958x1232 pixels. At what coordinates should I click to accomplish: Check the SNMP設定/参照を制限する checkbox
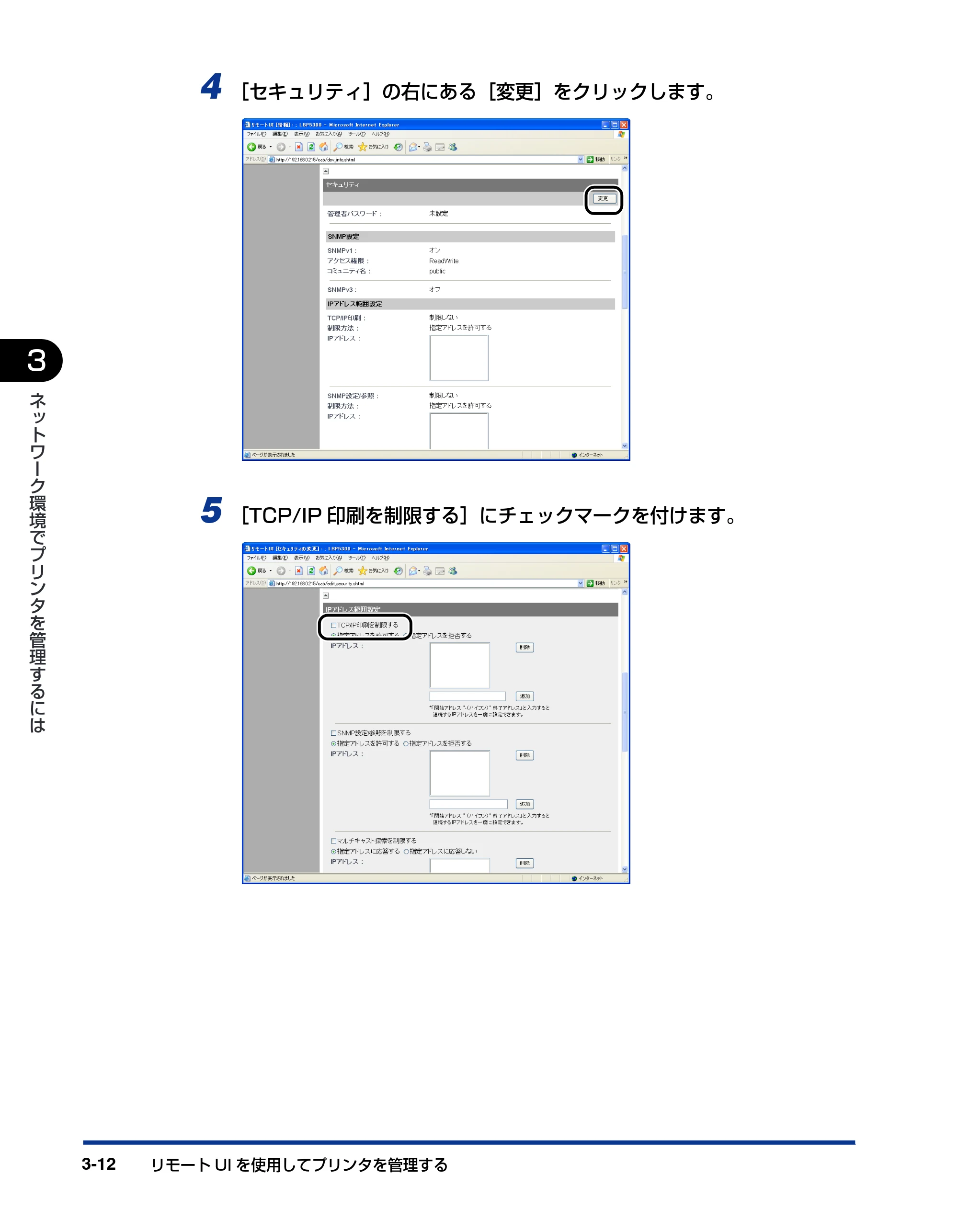click(x=333, y=733)
